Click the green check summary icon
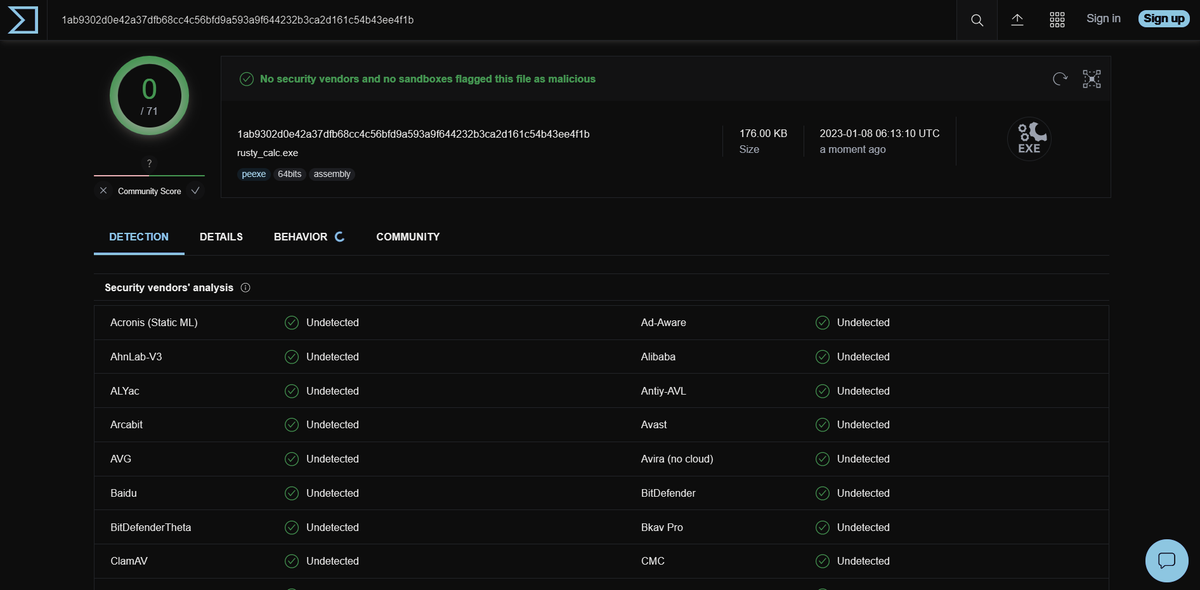Screen dimensions: 1200x590 point(246,79)
